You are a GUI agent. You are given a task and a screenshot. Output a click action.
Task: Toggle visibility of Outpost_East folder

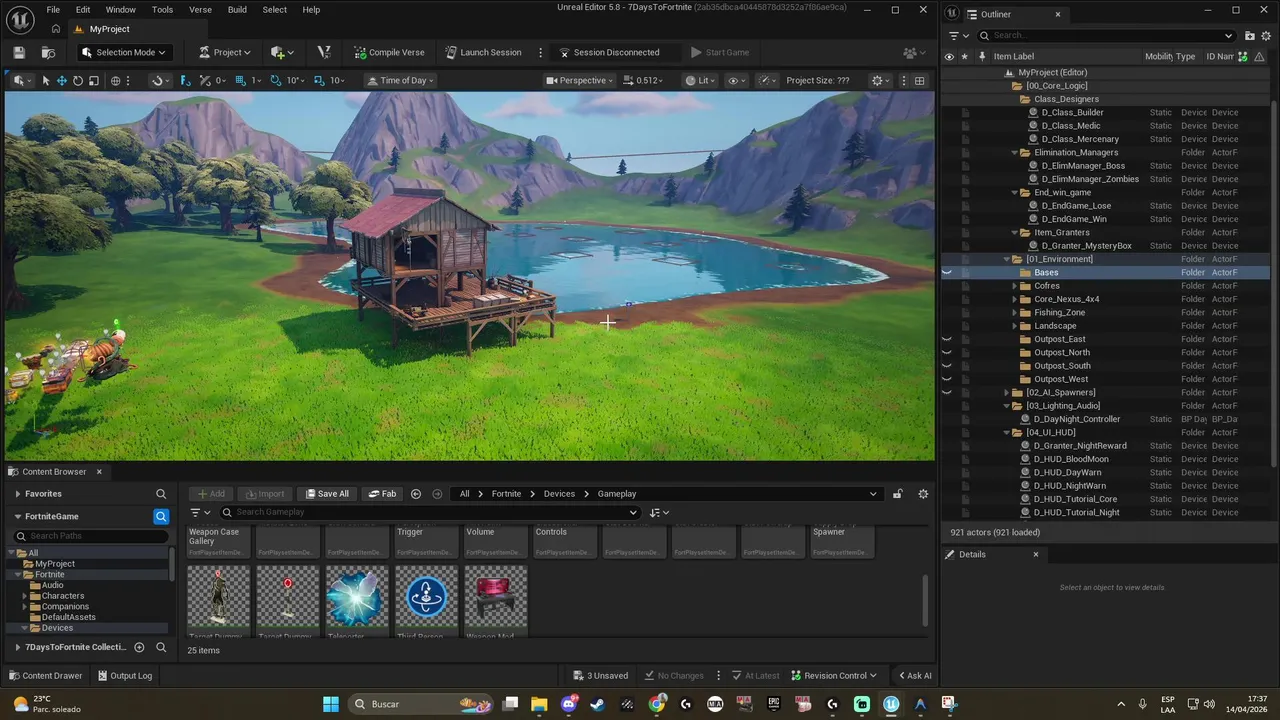[x=947, y=339]
